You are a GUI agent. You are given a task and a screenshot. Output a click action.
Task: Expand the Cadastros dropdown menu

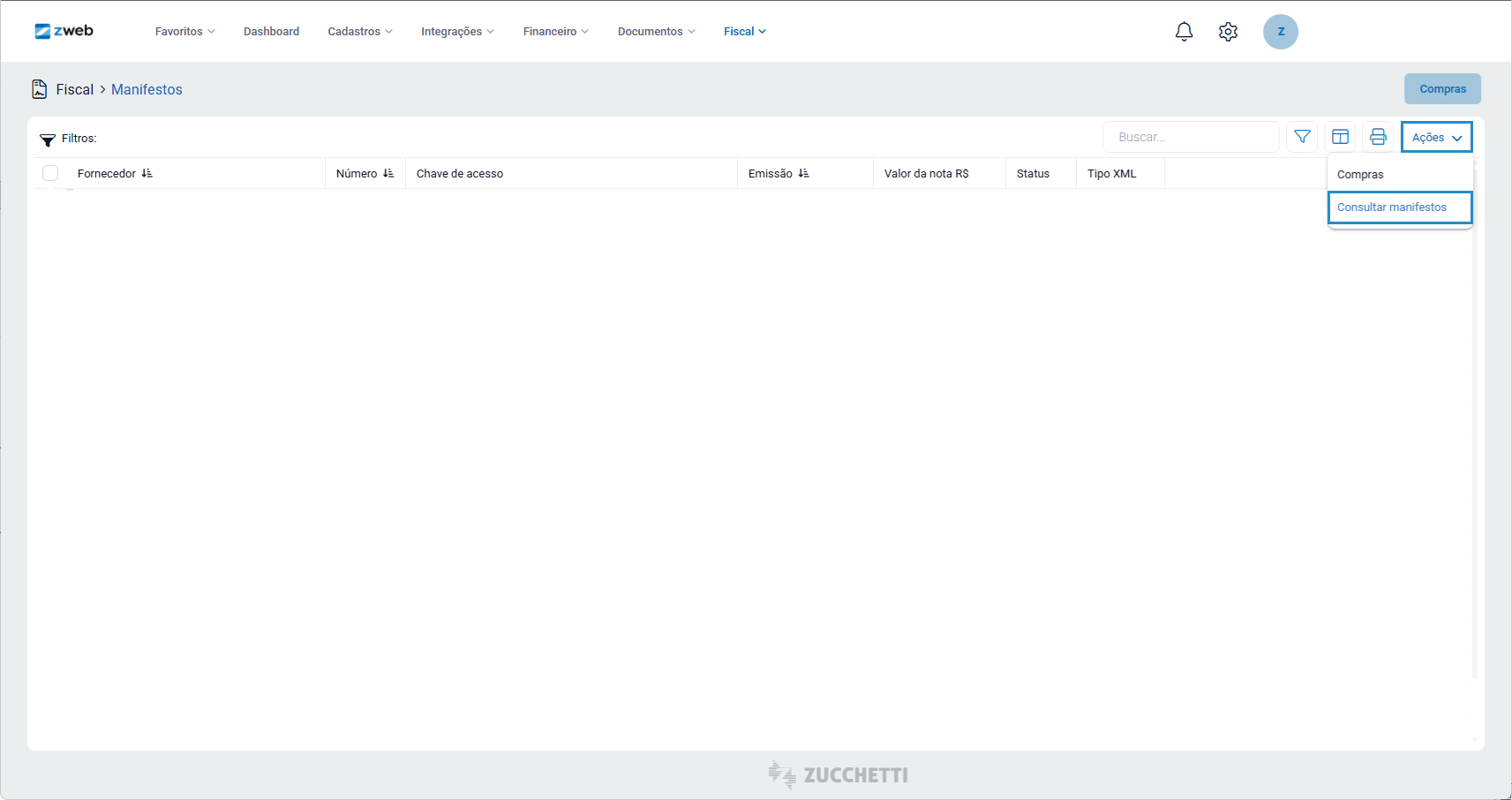tap(359, 32)
